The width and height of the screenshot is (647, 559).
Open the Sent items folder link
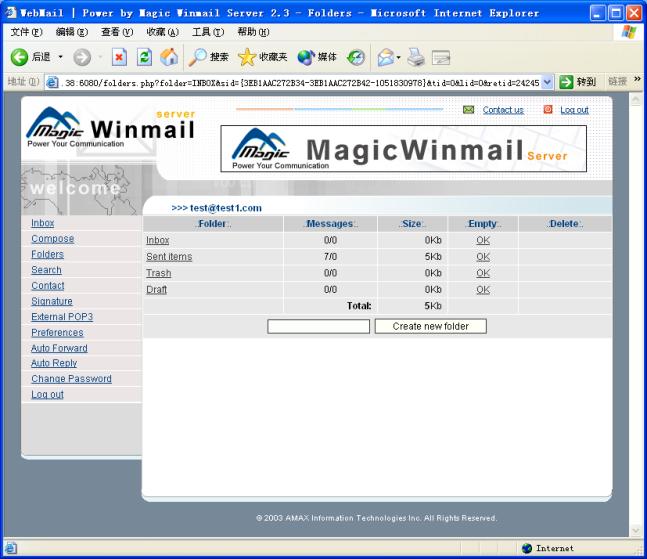click(169, 257)
